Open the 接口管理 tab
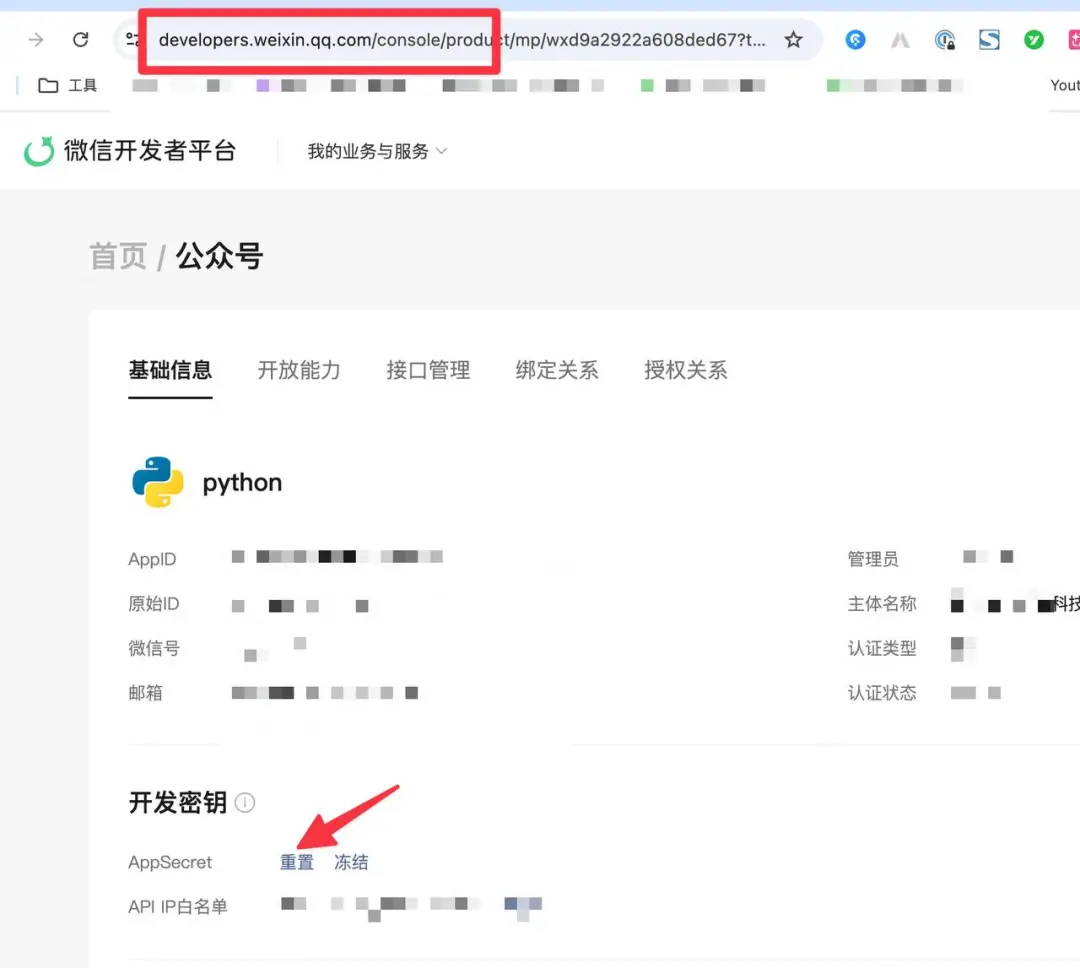1080x968 pixels. 428,371
